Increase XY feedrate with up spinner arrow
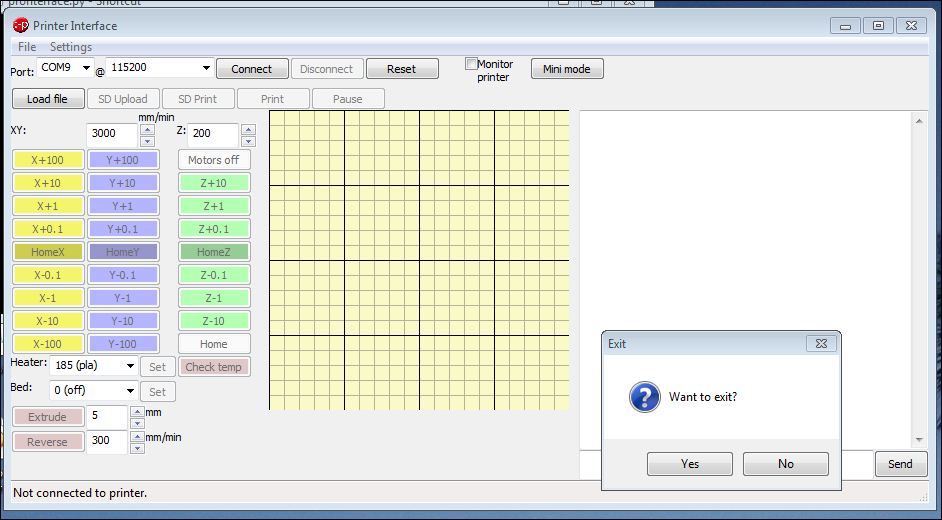 coord(147,129)
